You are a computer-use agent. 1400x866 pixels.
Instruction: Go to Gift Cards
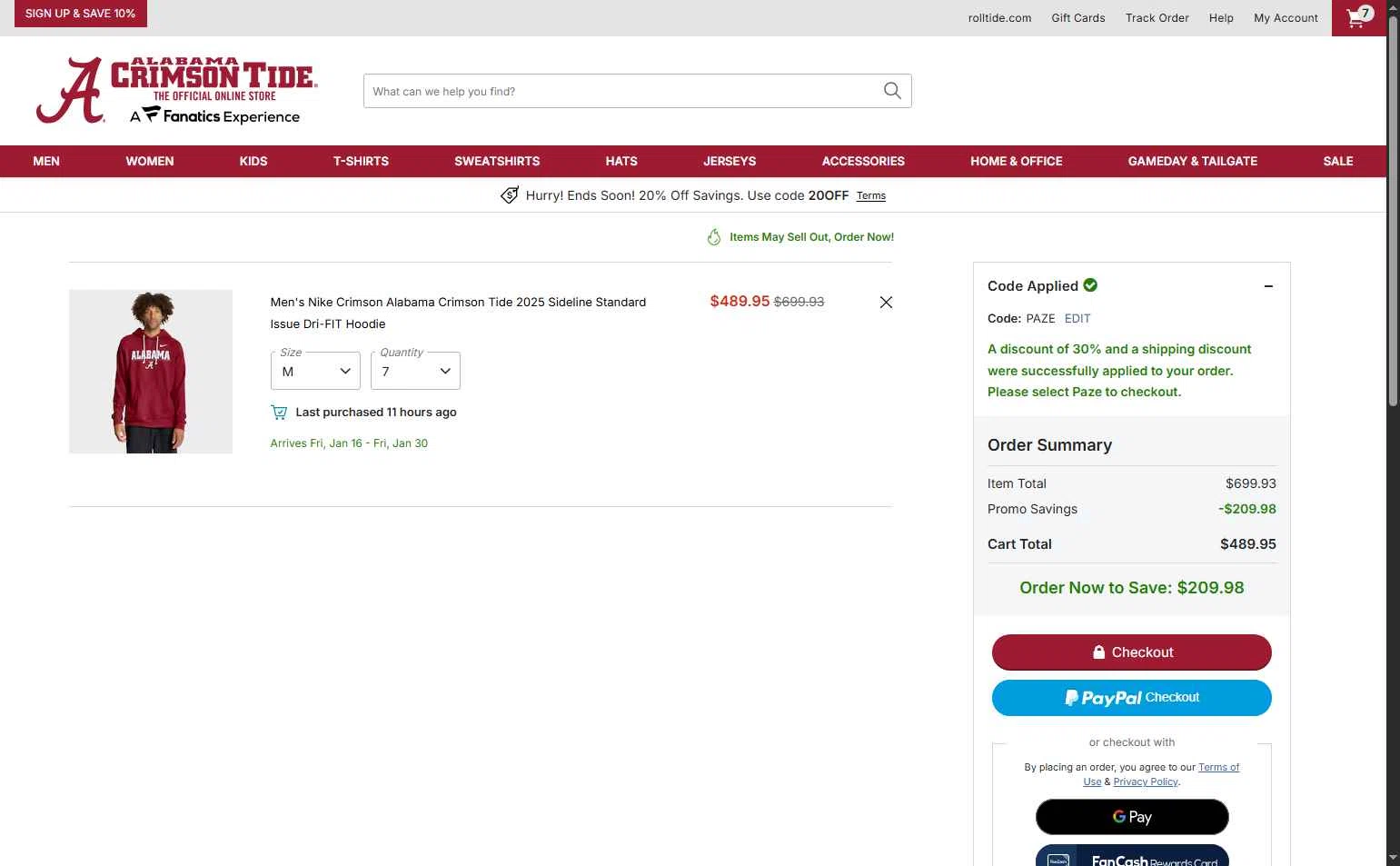pyautogui.click(x=1078, y=18)
